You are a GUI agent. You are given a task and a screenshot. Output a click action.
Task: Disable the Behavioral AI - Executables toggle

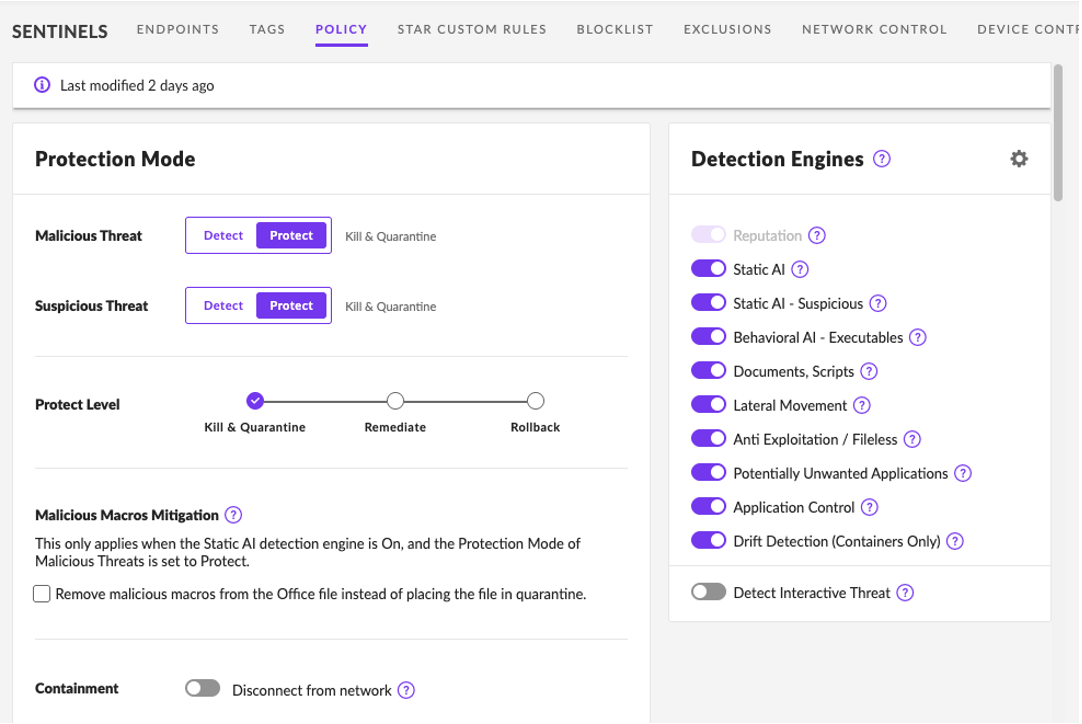pyautogui.click(x=708, y=338)
